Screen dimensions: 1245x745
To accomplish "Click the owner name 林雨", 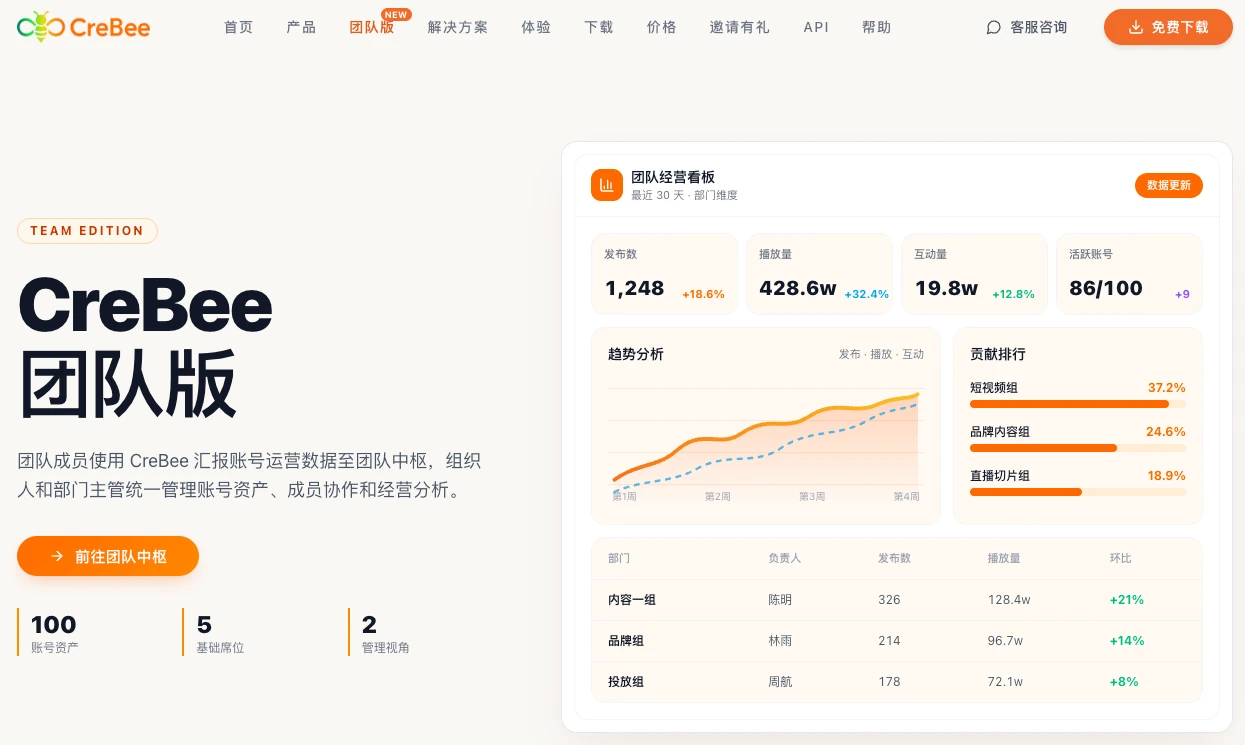I will point(780,640).
